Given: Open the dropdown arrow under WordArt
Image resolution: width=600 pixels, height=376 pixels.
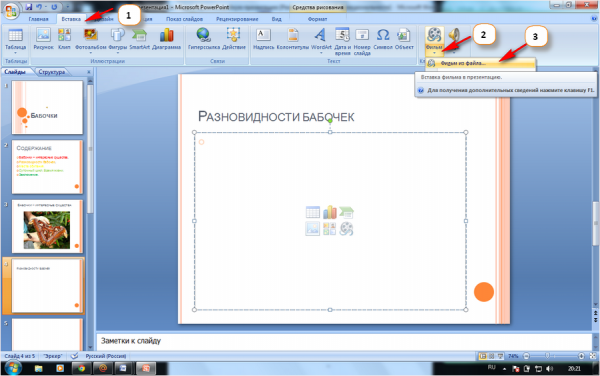Looking at the screenshot, I should [x=321, y=52].
